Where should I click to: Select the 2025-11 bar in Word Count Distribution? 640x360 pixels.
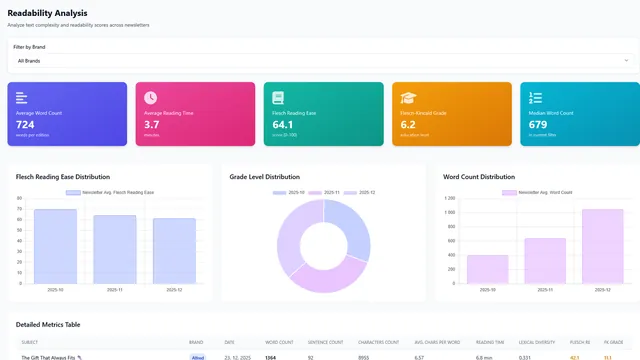[x=545, y=261]
